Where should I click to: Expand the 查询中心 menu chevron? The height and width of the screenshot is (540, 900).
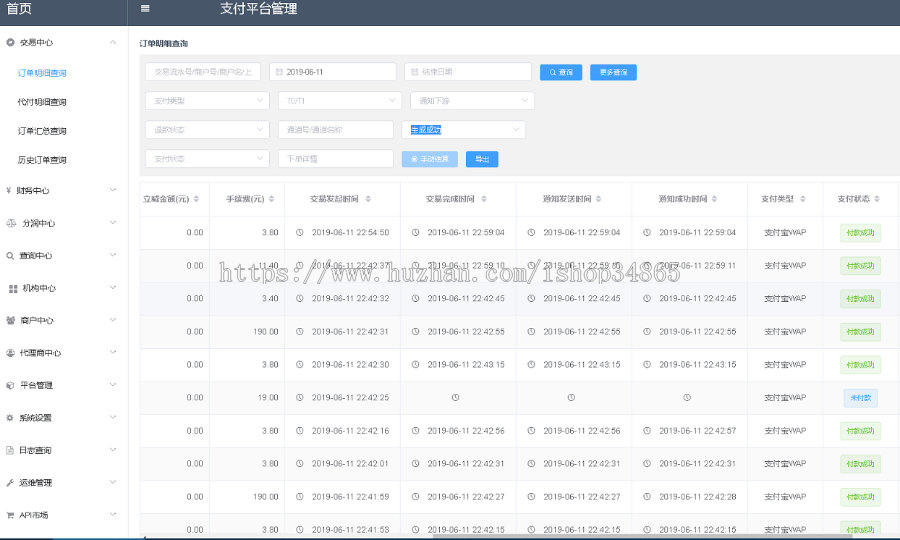pos(113,255)
